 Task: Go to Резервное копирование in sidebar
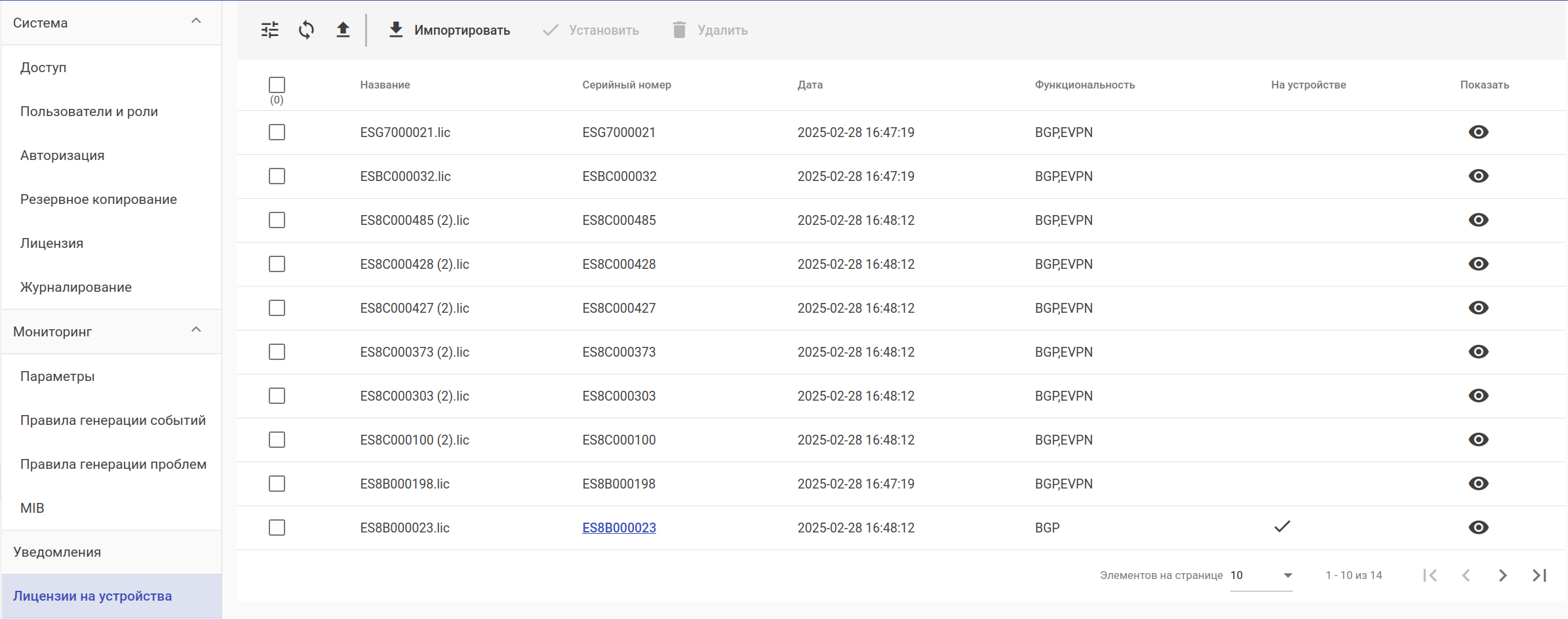coord(98,199)
